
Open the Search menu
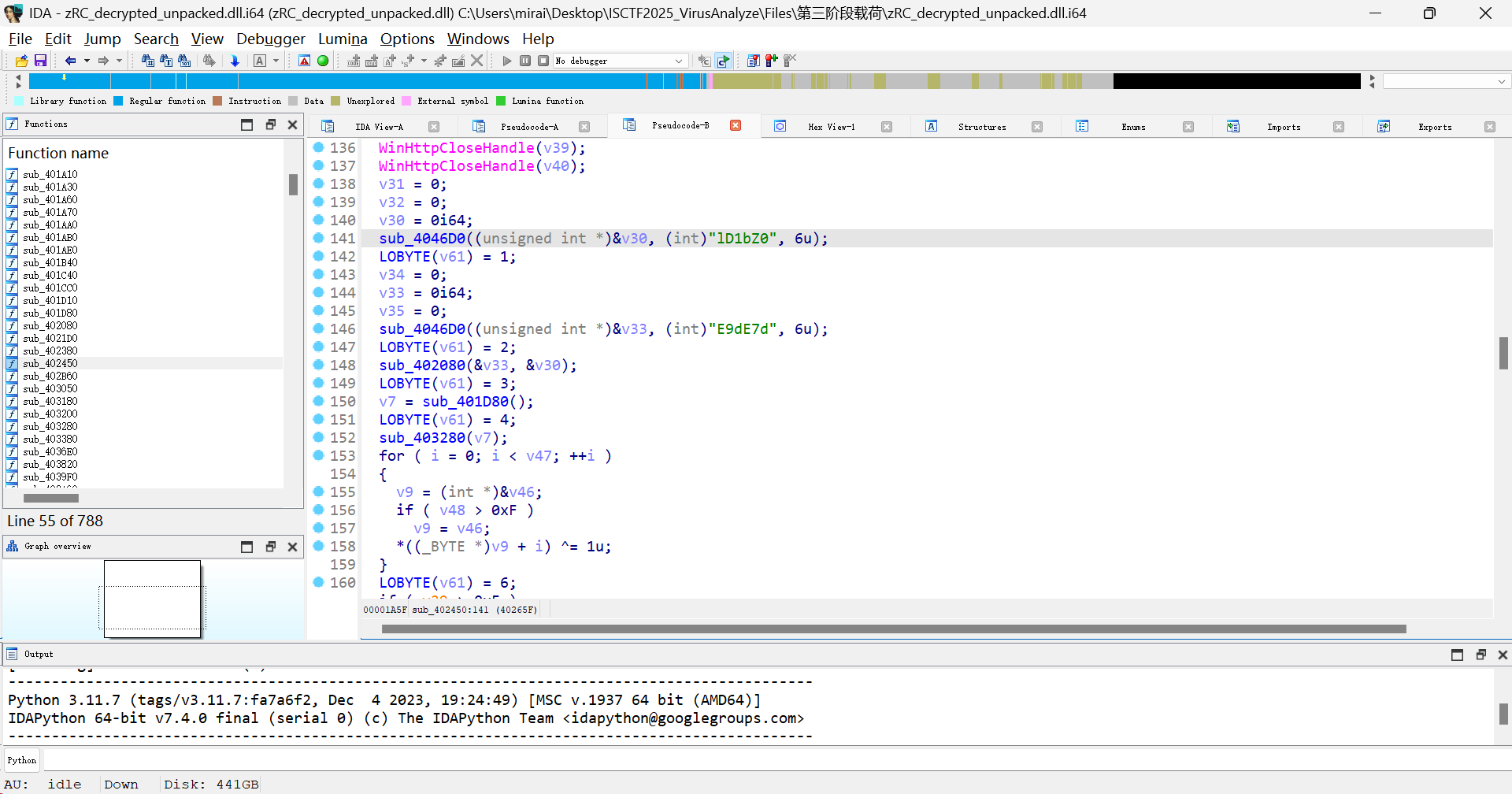point(156,39)
